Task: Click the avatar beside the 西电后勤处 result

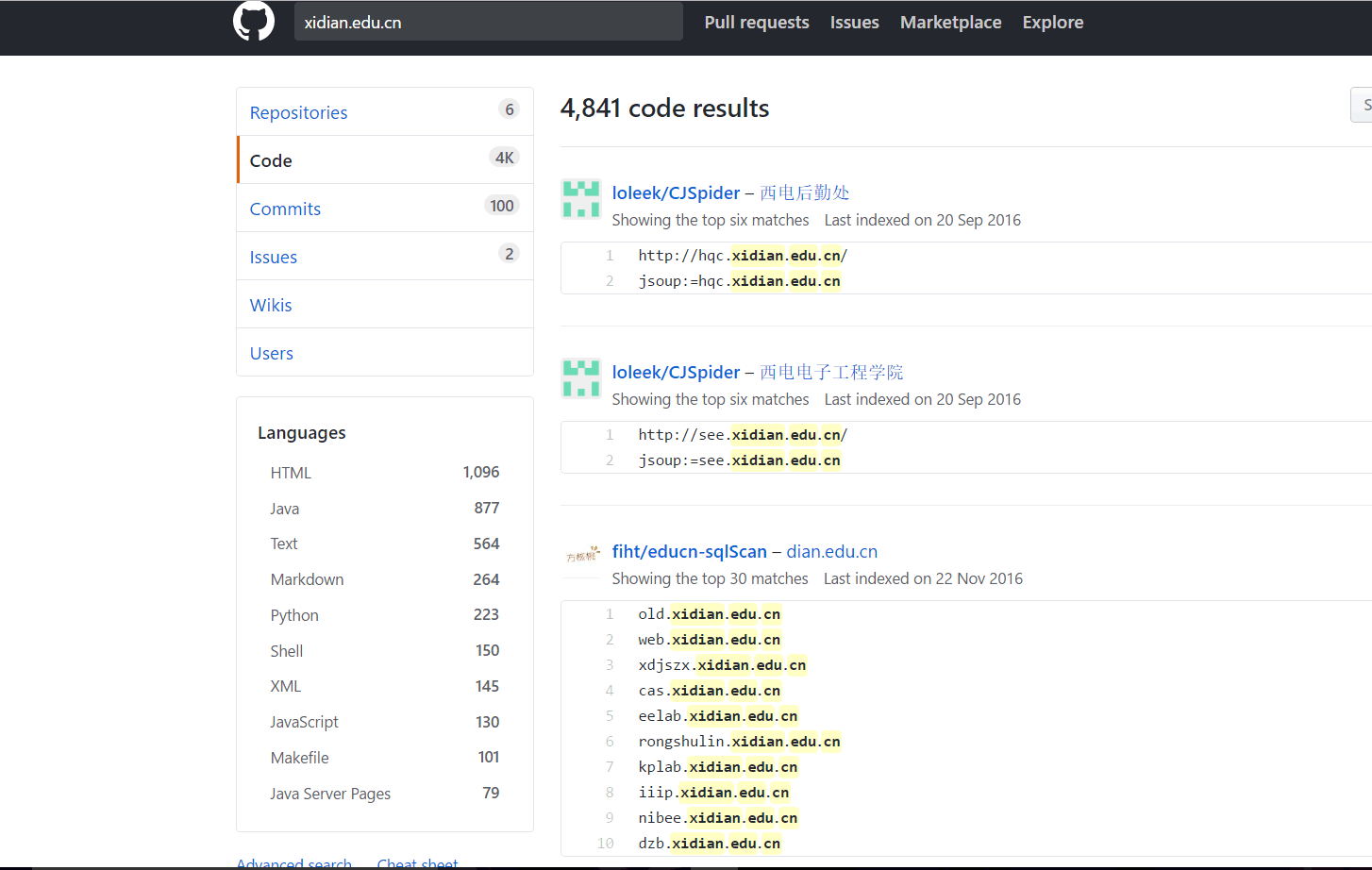Action: (581, 199)
